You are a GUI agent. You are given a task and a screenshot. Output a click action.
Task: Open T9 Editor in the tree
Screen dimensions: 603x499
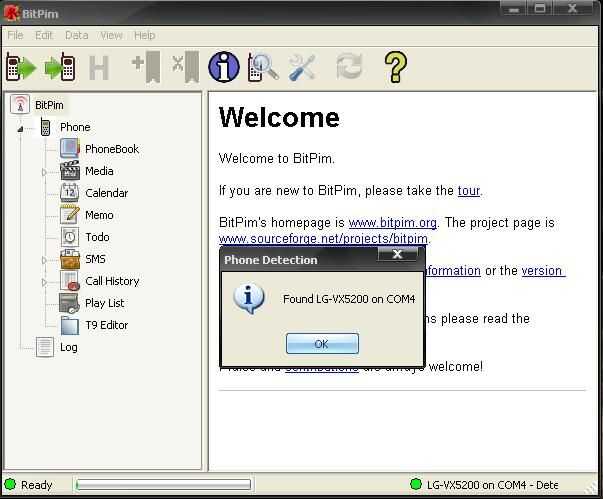click(x=106, y=325)
